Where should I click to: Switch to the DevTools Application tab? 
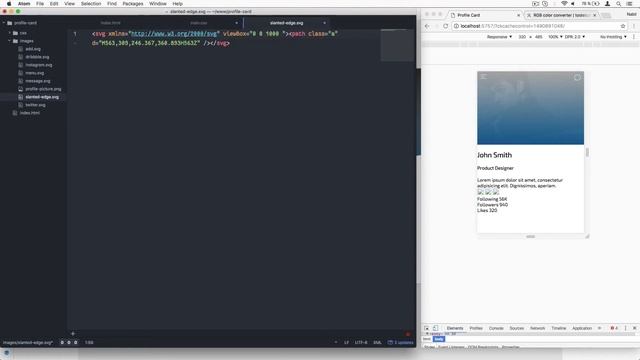[582, 328]
